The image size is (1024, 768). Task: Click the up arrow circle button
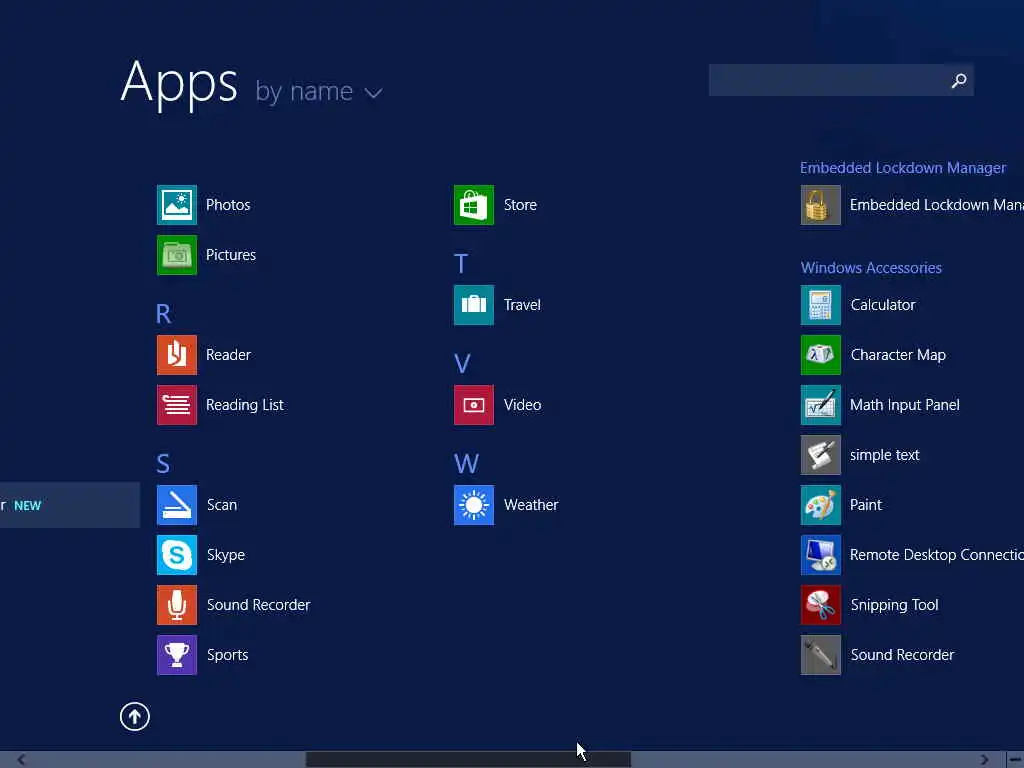tap(135, 716)
